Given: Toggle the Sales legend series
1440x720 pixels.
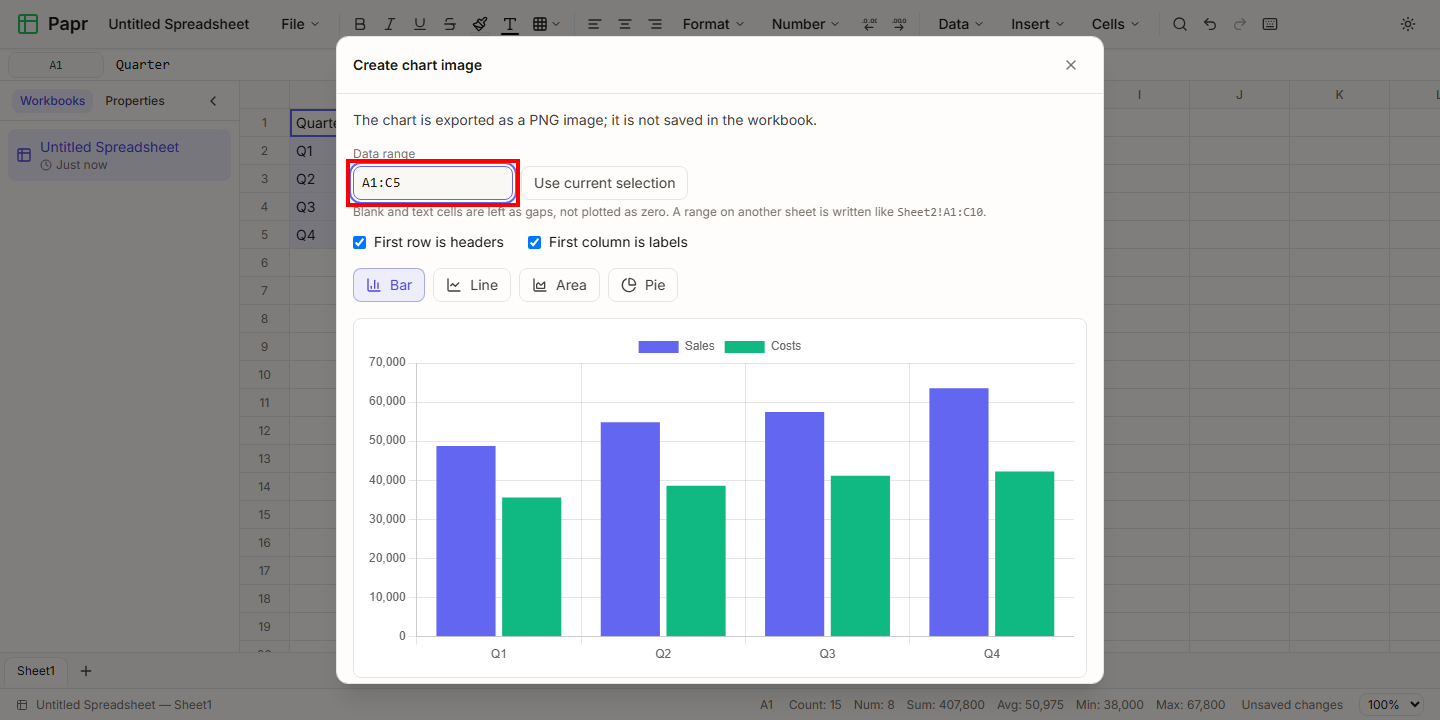Looking at the screenshot, I should pos(677,346).
